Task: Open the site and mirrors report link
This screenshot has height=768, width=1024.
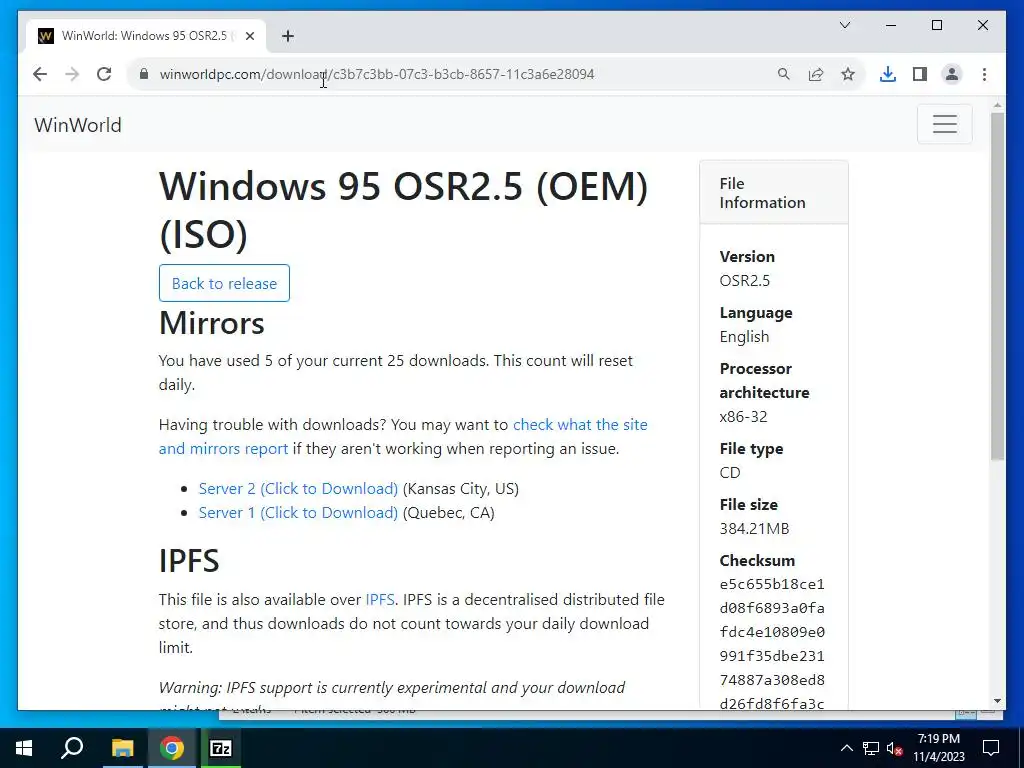Action: [x=403, y=436]
